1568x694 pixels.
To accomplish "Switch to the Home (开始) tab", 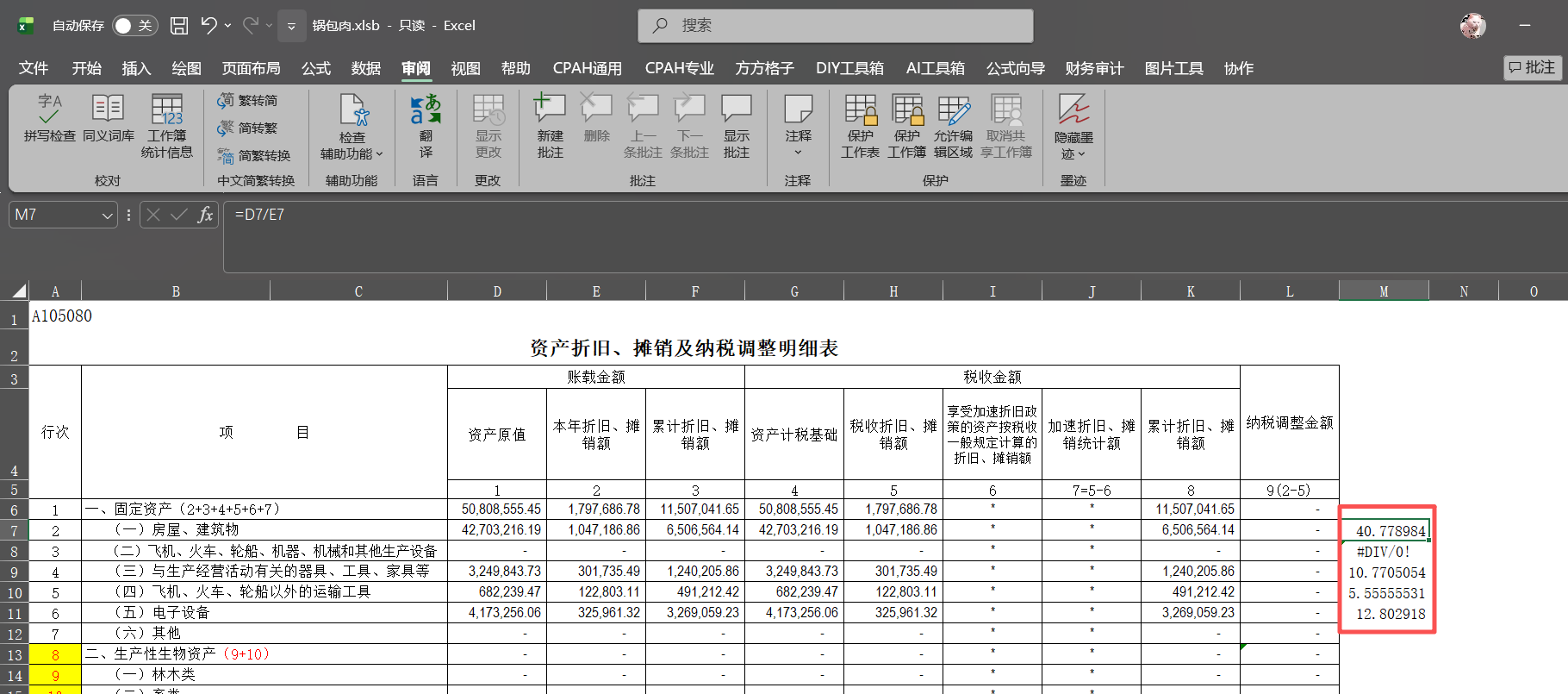I will pos(86,68).
